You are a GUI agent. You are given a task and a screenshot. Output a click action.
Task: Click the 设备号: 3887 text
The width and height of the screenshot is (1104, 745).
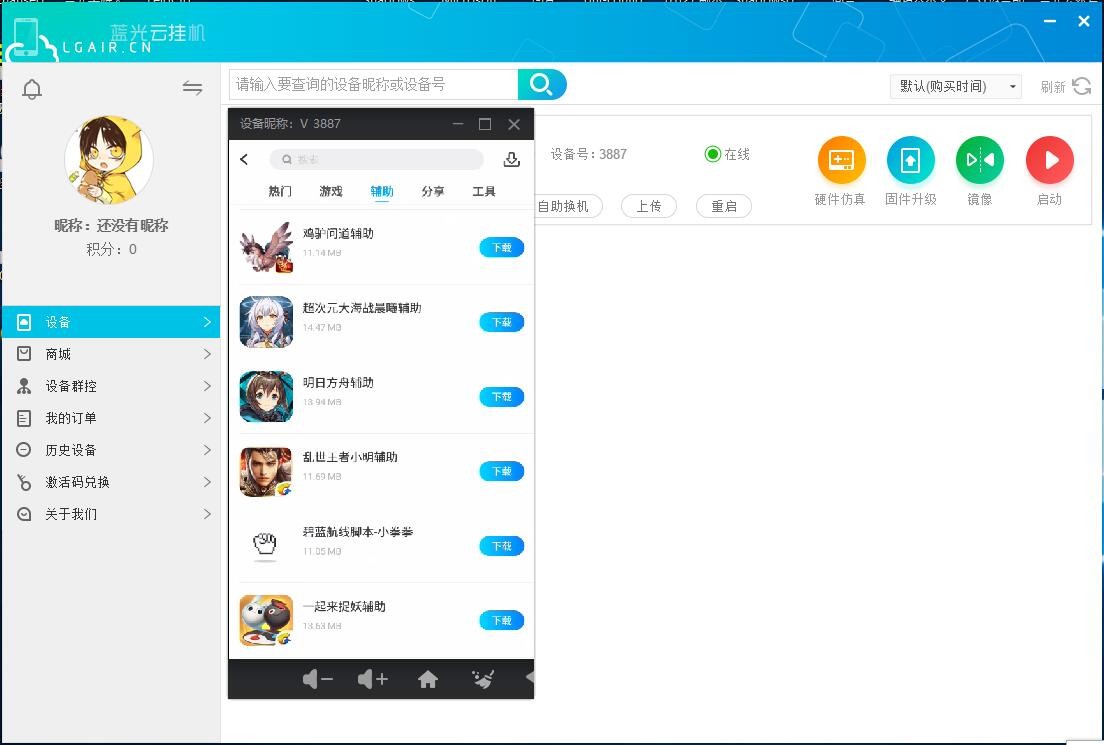589,154
